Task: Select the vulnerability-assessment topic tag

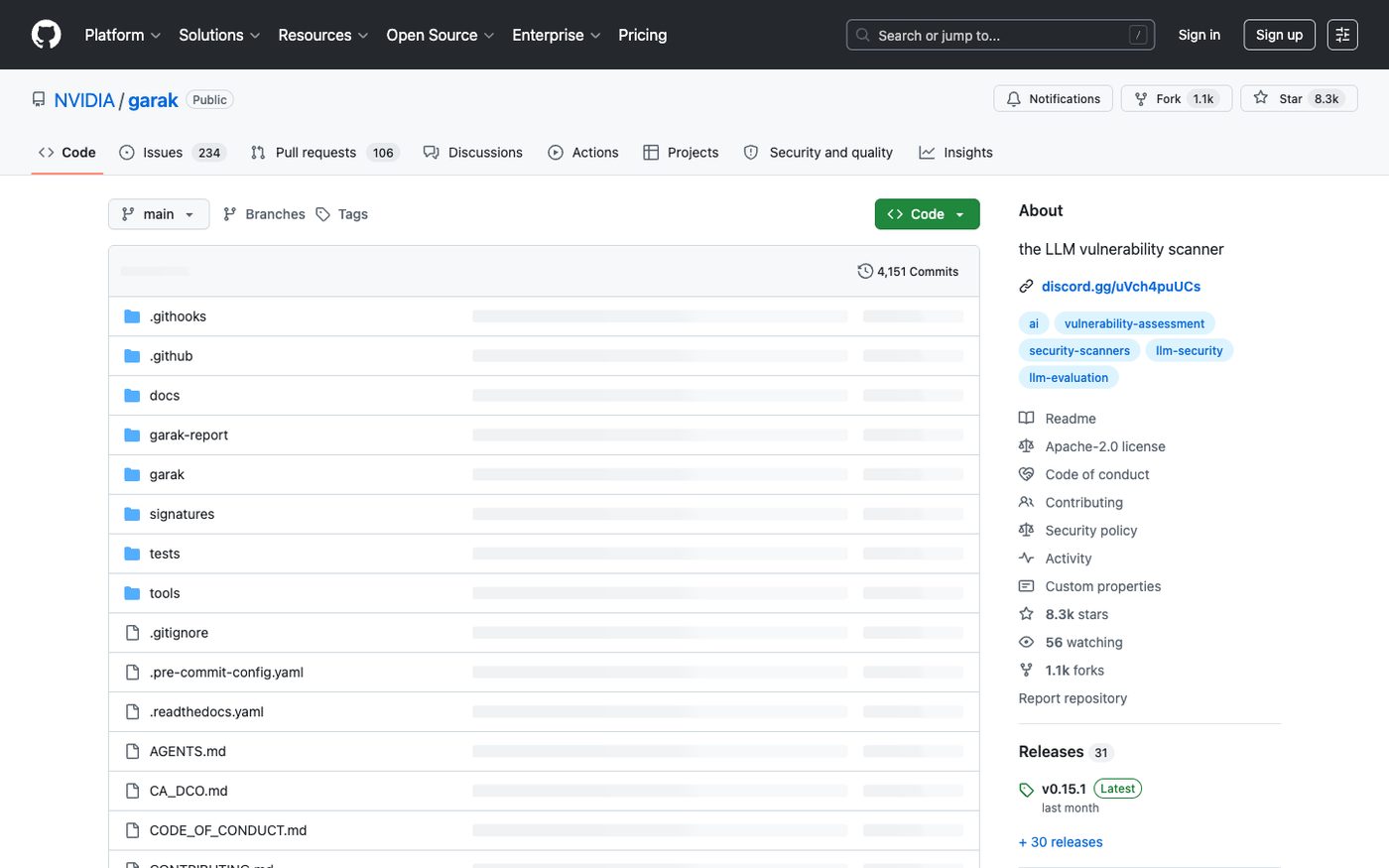Action: tap(1134, 323)
